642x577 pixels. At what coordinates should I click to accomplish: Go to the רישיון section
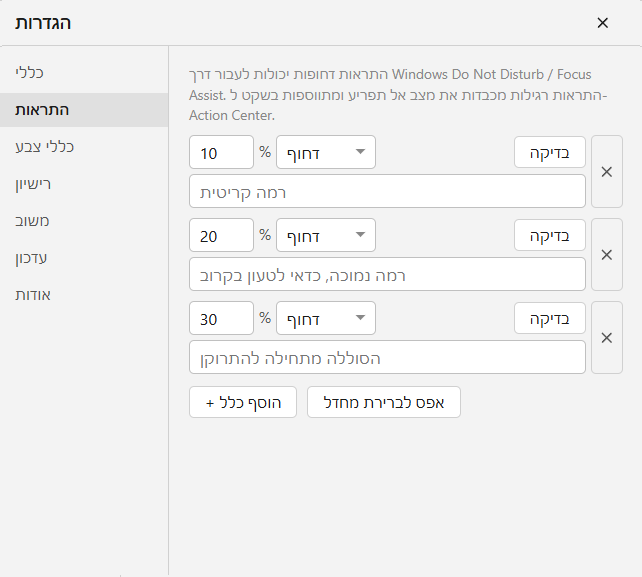coord(84,184)
